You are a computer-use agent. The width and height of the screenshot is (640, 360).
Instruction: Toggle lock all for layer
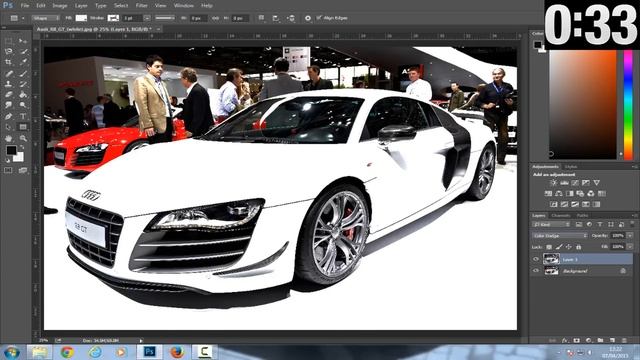578,247
